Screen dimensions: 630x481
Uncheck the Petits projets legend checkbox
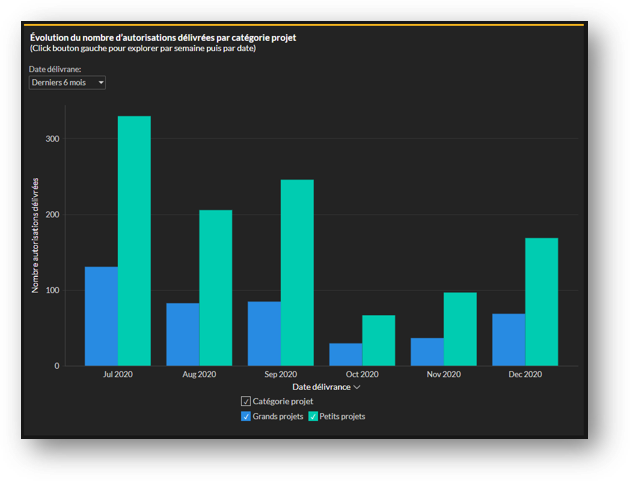(x=313, y=416)
